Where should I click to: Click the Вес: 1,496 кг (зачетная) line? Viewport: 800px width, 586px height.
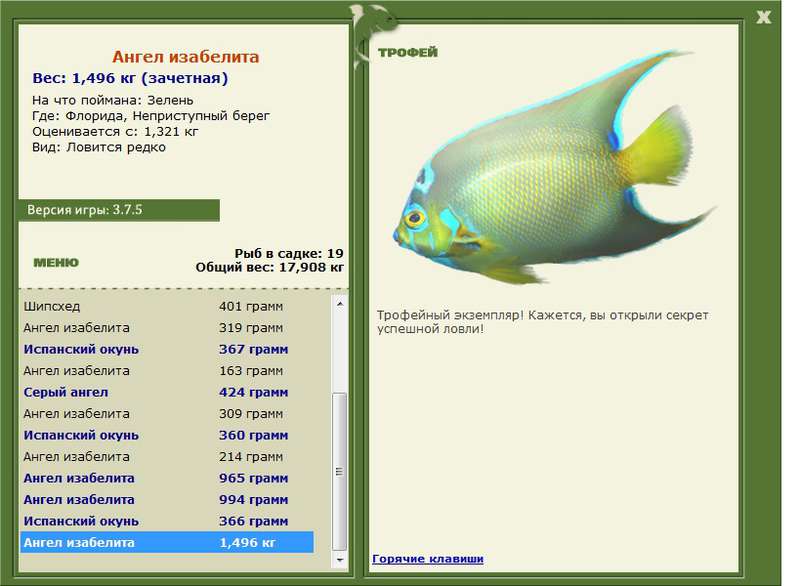130,79
